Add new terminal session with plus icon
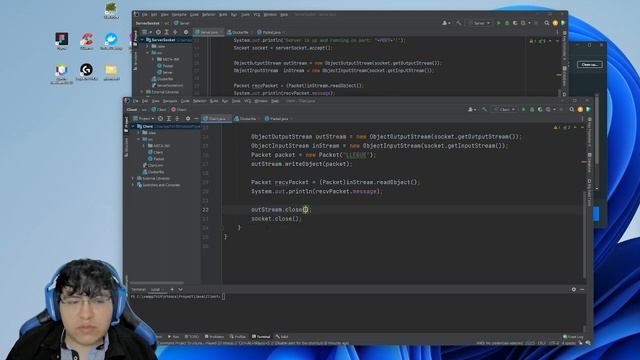This screenshot has width=640, height=360. pos(172,289)
